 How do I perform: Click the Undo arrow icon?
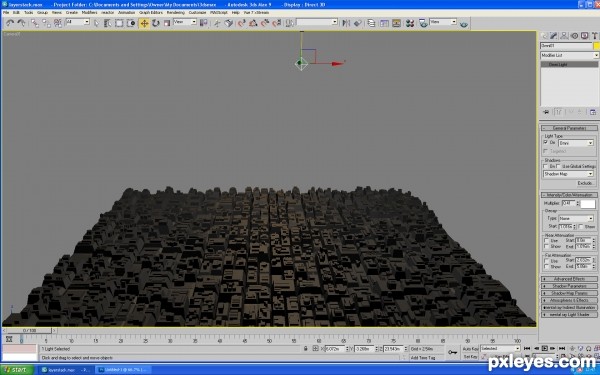[x=10, y=23]
